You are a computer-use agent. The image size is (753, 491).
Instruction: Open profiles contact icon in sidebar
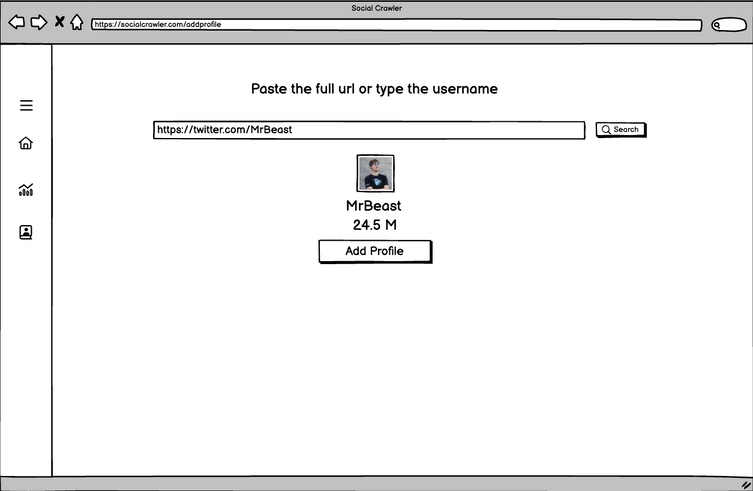[x=26, y=233]
